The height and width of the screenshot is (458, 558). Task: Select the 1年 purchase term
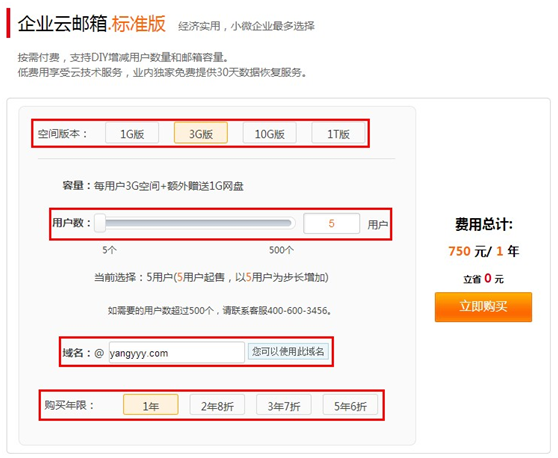point(151,405)
